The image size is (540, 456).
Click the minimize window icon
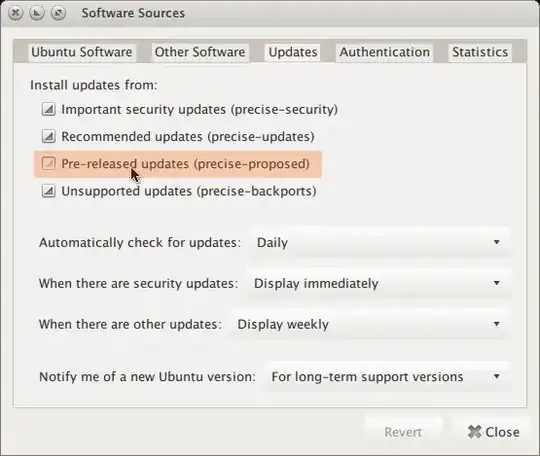click(37, 13)
